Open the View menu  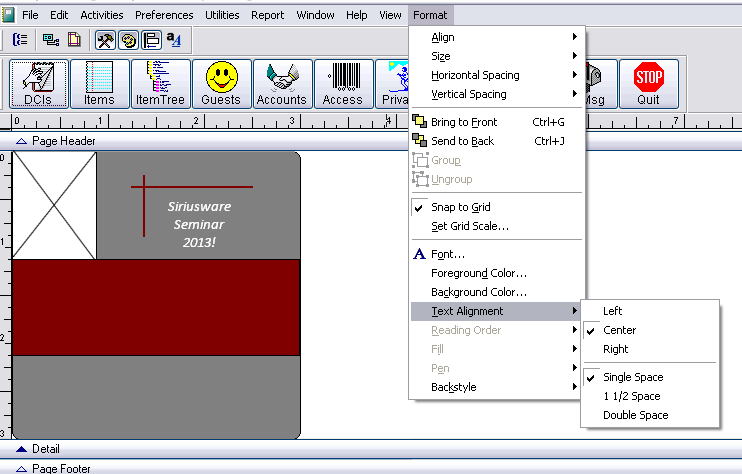(390, 15)
